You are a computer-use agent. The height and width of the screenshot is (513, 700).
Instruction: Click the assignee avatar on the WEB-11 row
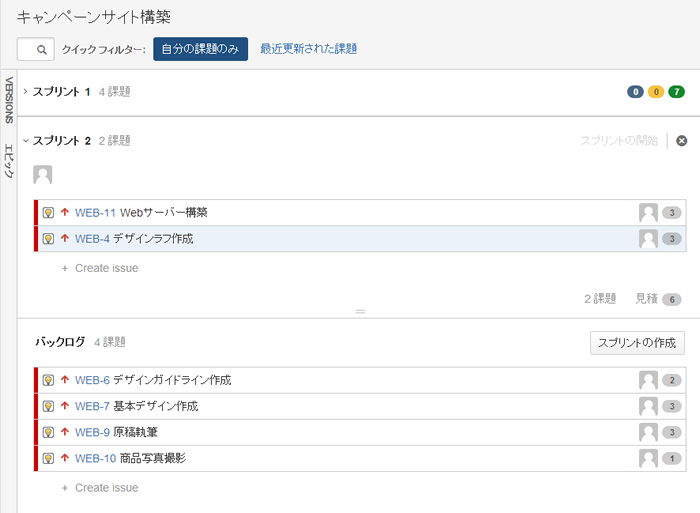click(x=648, y=212)
